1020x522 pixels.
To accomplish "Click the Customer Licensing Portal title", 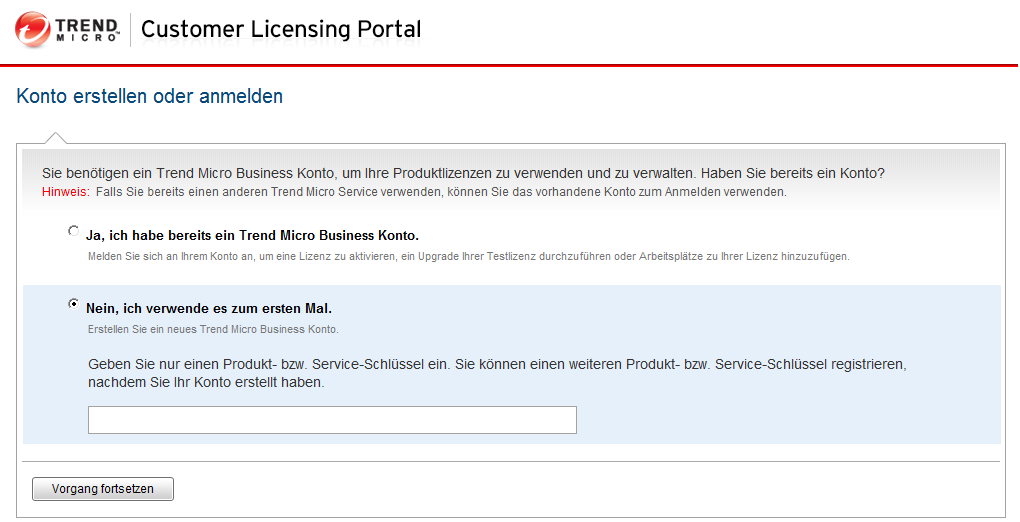I will (x=281, y=29).
